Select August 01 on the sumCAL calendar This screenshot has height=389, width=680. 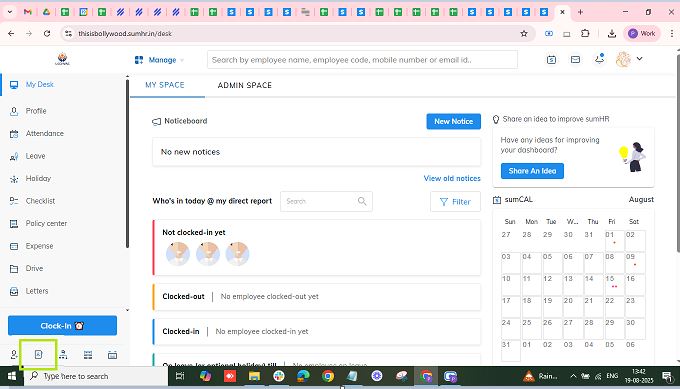coord(614,241)
